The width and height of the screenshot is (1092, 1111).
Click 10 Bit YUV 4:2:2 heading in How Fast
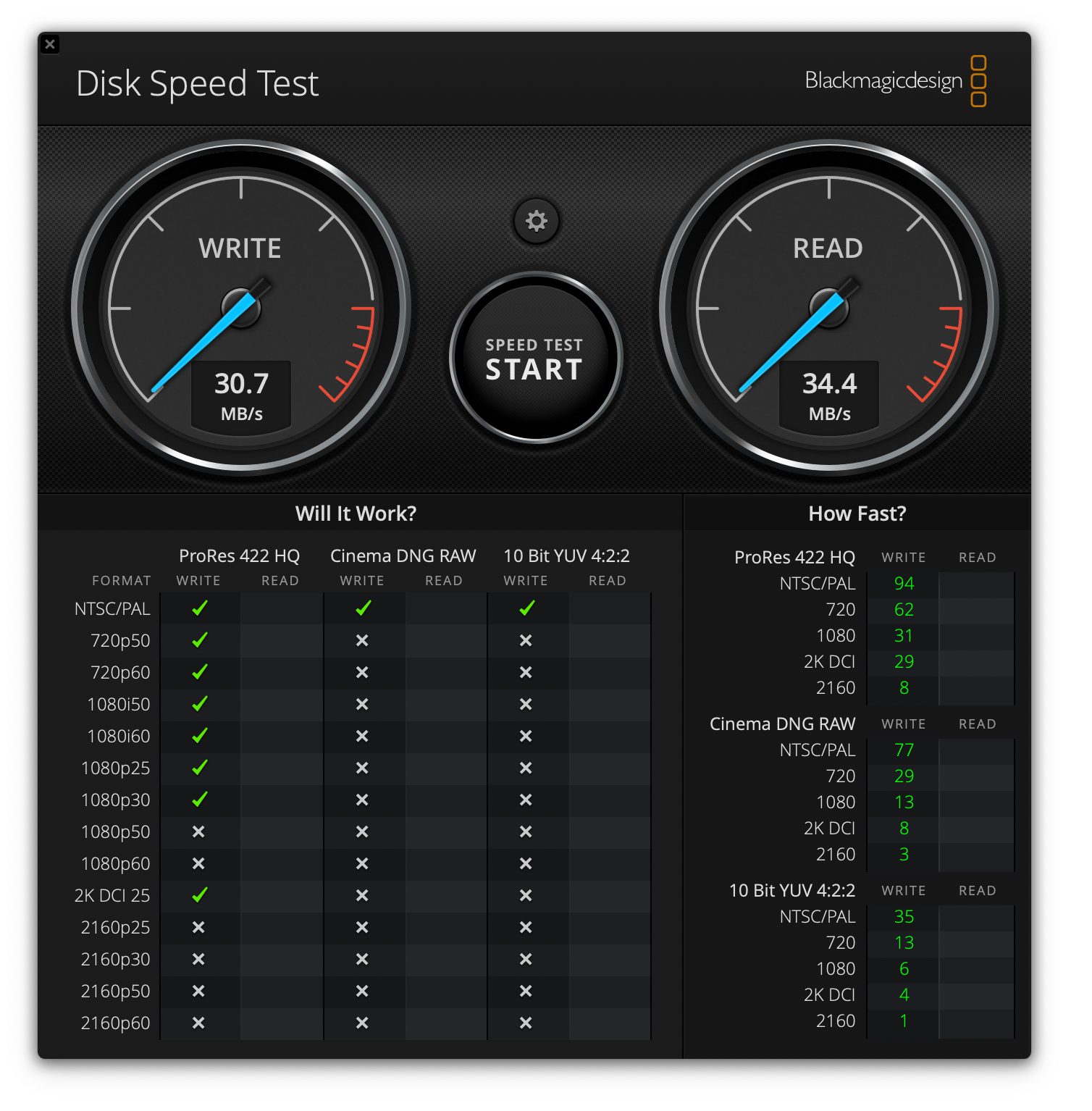coord(792,890)
